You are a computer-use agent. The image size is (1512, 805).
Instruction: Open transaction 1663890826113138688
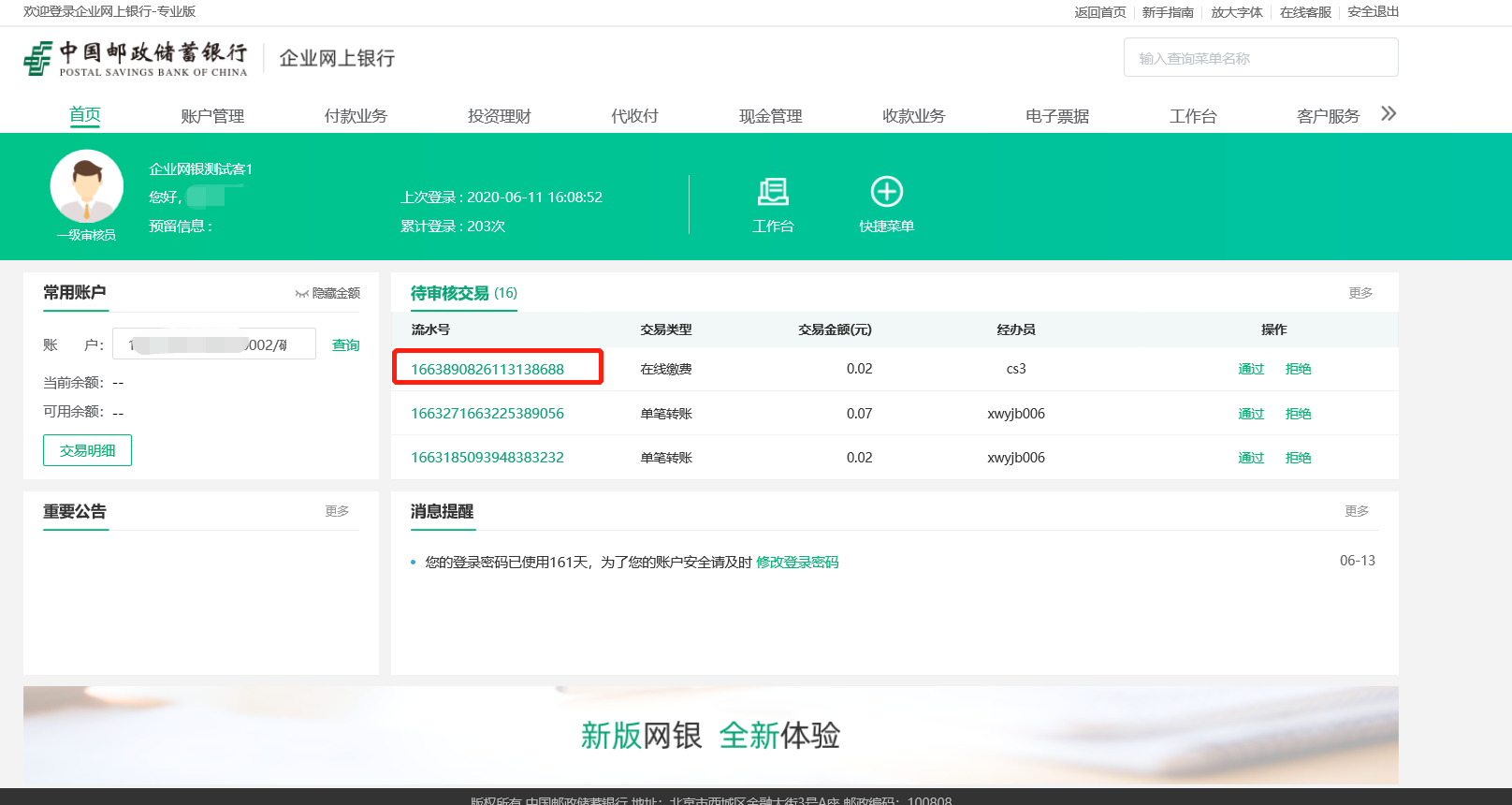click(487, 369)
